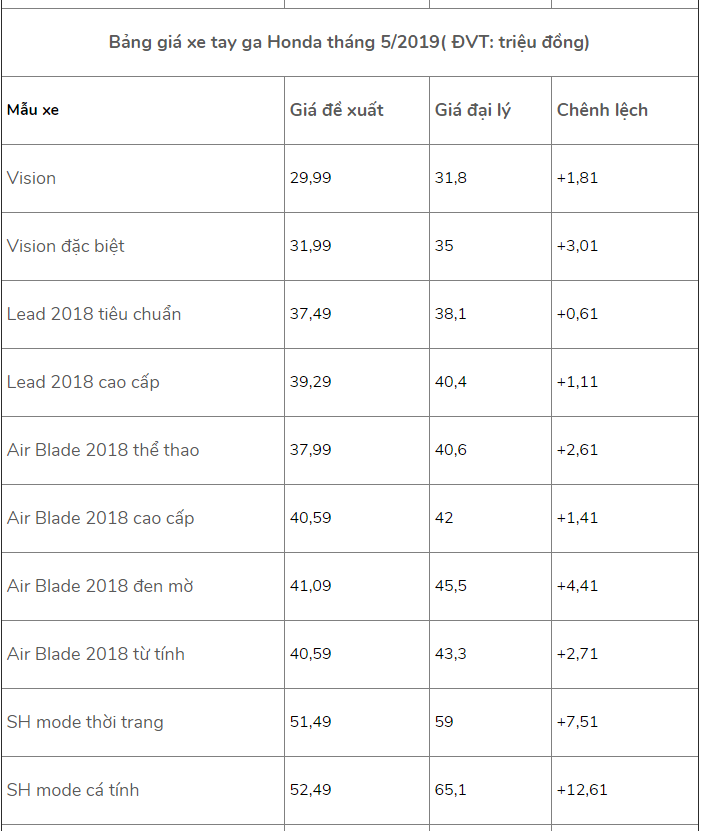Click the "Vision" model name cell
705x831 pixels.
32,178
